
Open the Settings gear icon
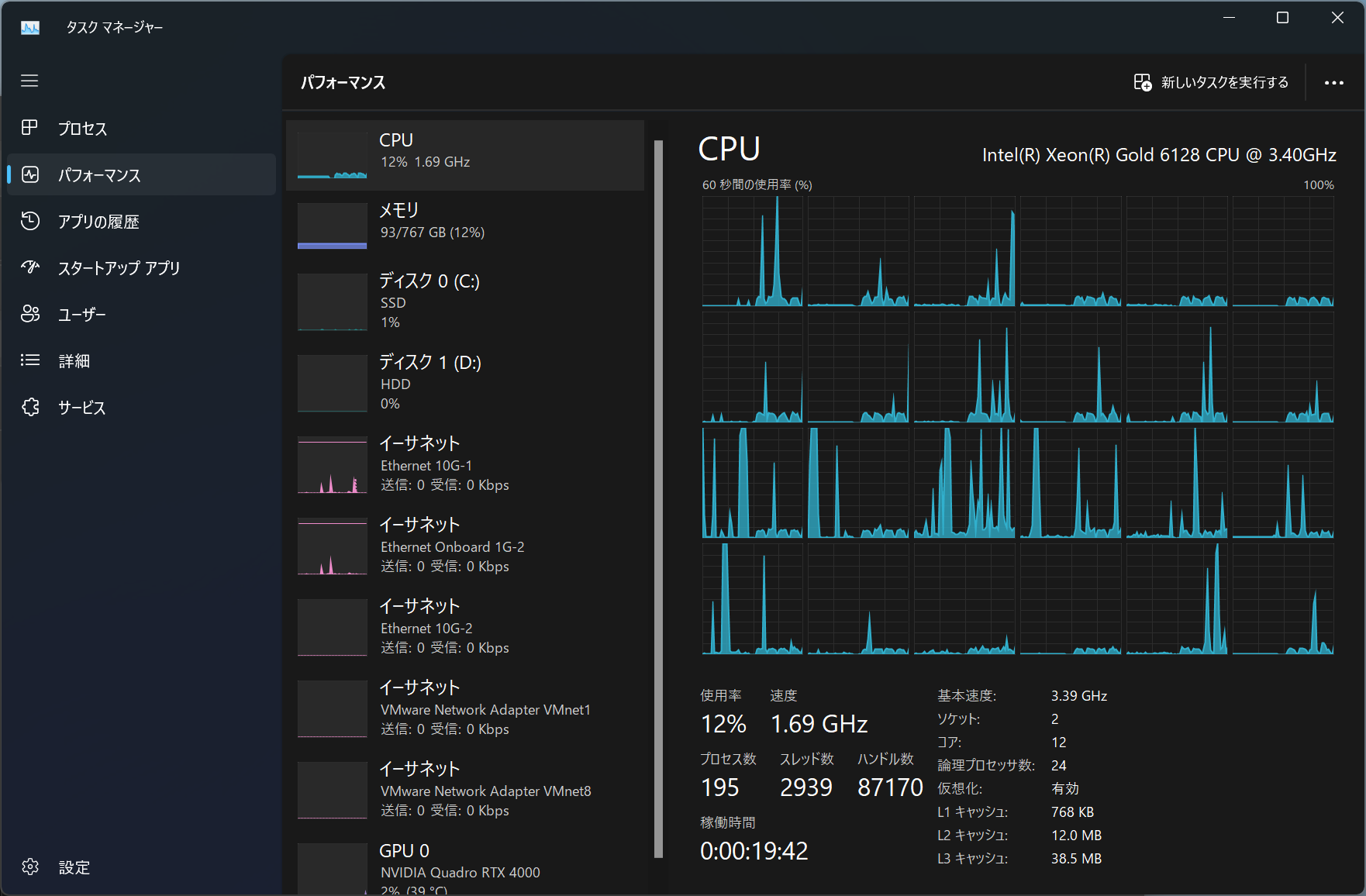pyautogui.click(x=30, y=867)
